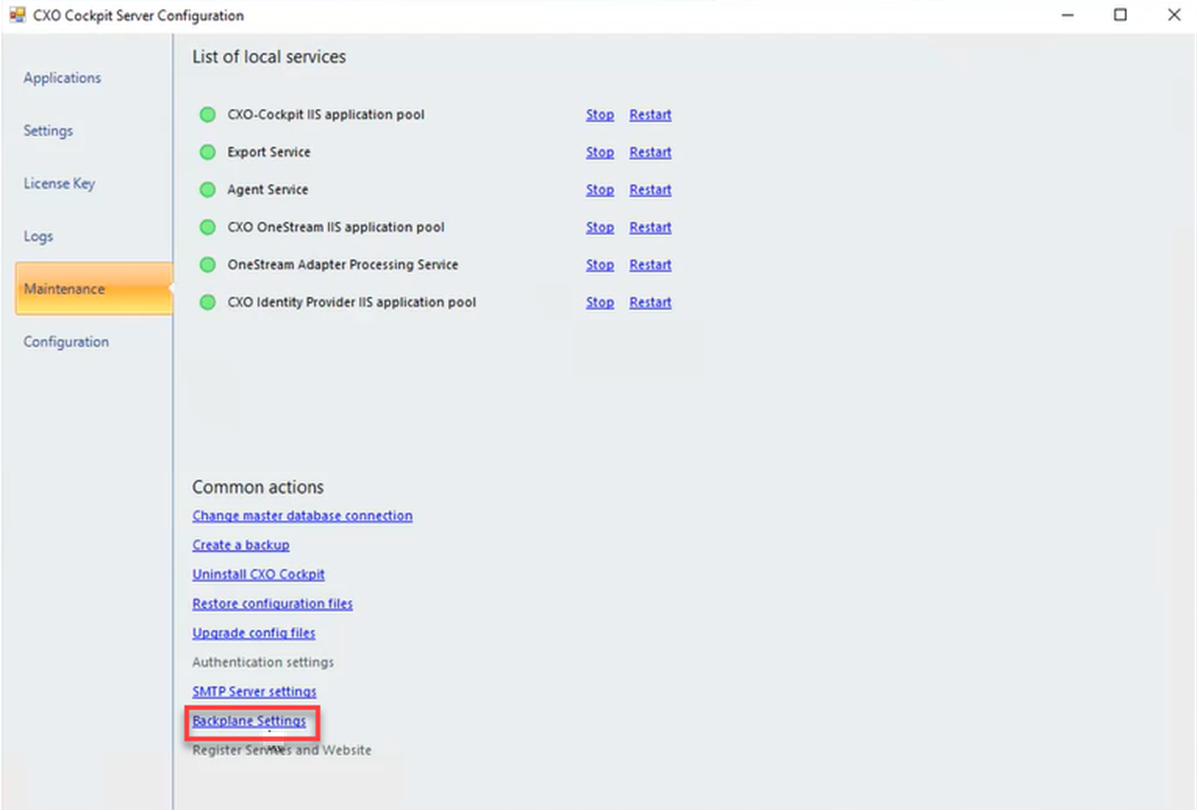The height and width of the screenshot is (810, 1200).
Task: Click CXO Identity Provider status indicator
Action: [x=208, y=302]
